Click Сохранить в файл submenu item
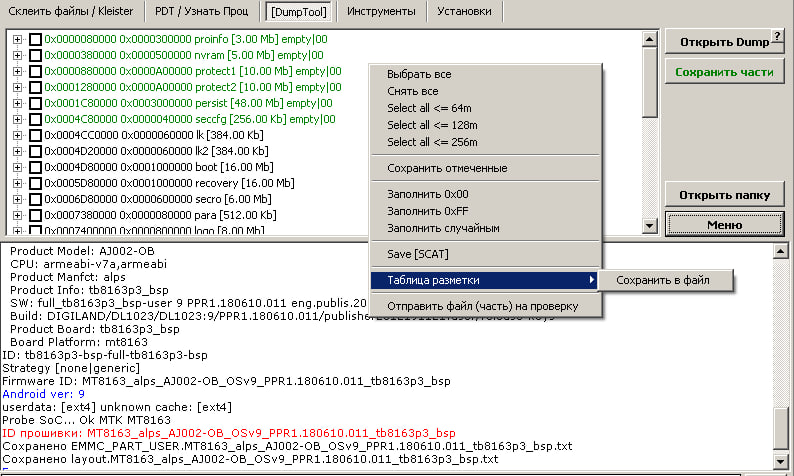Image resolution: width=794 pixels, height=476 pixels. tap(663, 280)
